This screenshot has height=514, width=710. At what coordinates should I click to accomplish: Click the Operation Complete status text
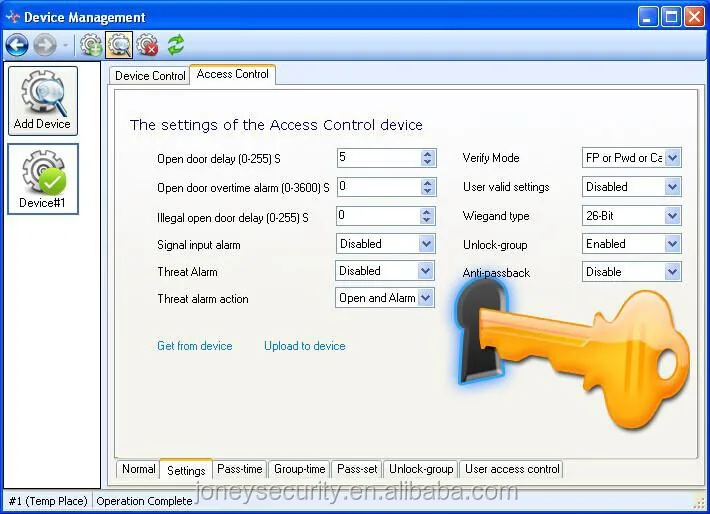[144, 501]
